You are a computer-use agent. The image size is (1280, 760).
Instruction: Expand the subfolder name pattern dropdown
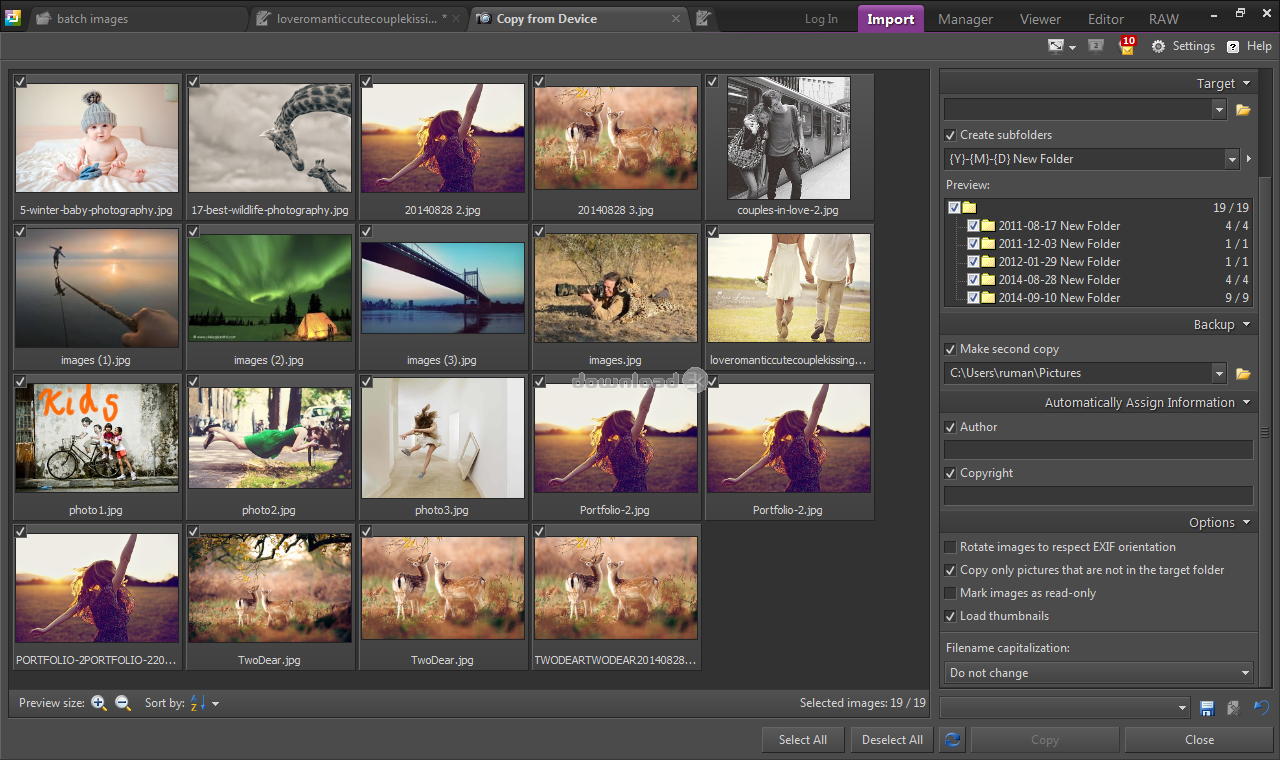click(x=1232, y=159)
